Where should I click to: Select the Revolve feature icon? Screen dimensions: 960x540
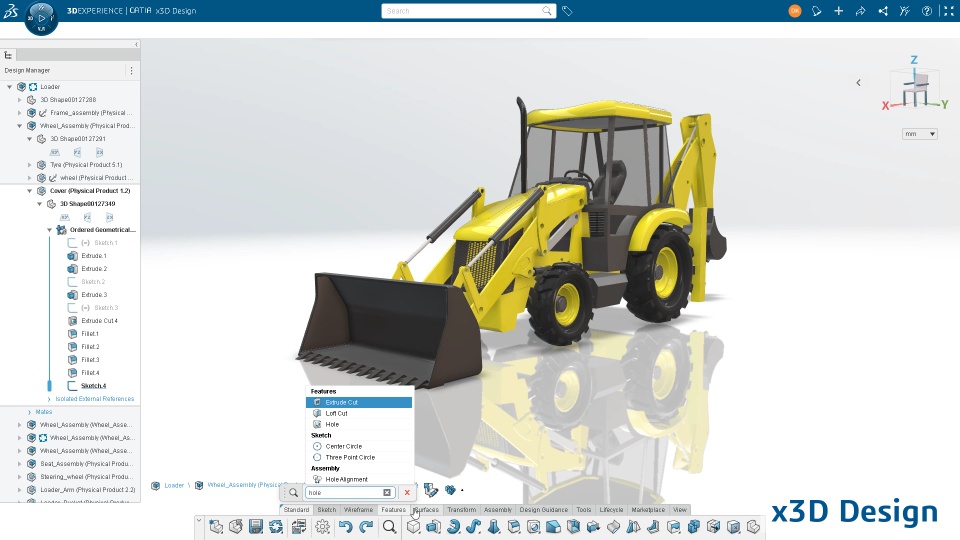[x=453, y=527]
